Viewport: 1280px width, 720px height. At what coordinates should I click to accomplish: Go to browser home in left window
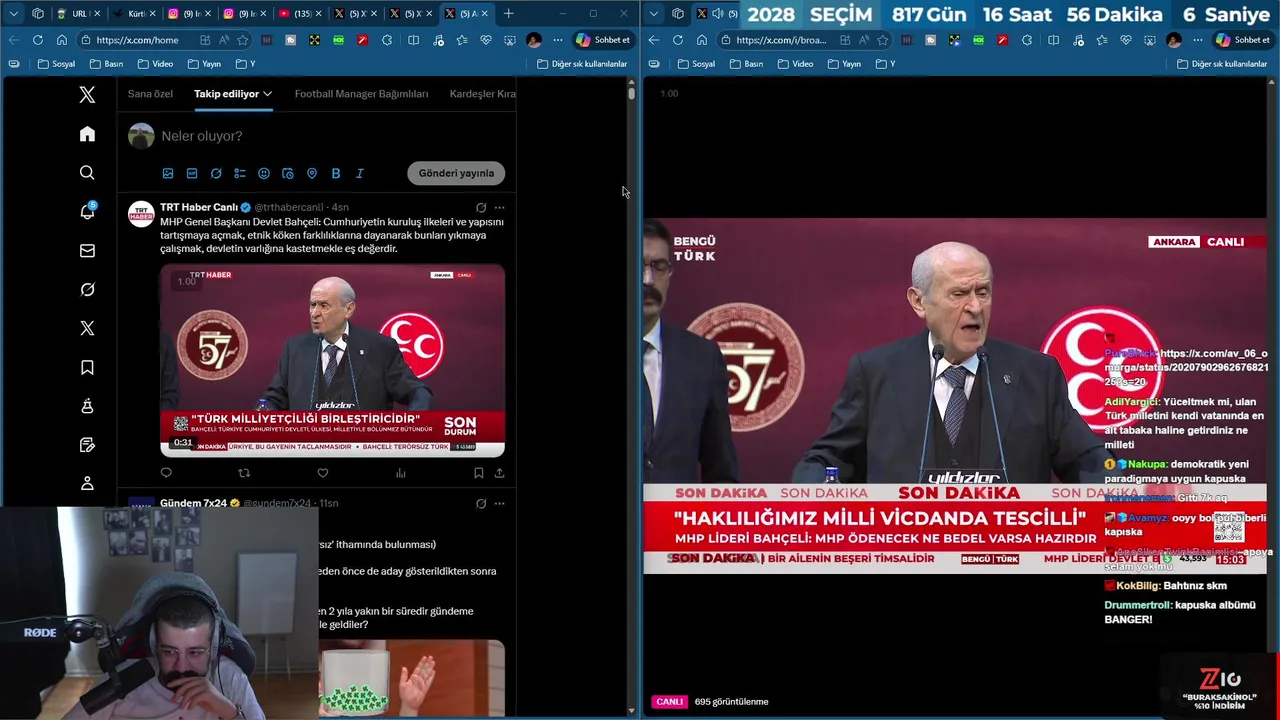[61, 40]
